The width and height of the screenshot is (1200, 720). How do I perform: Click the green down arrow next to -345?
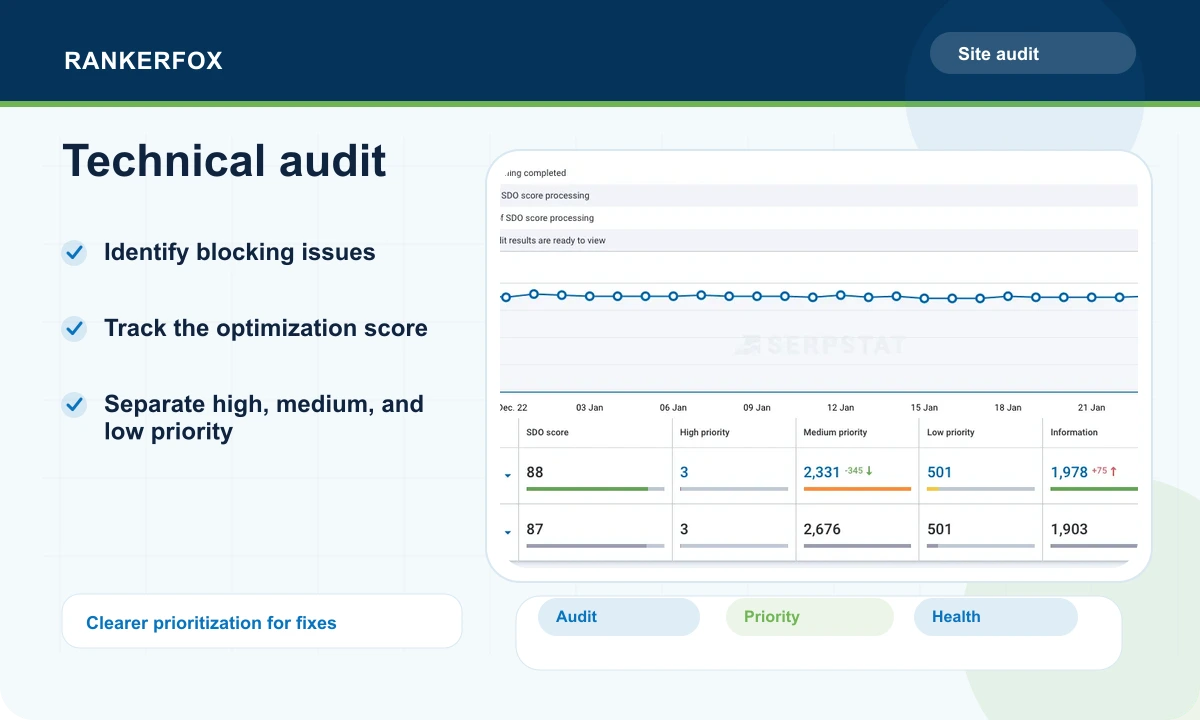[x=869, y=471]
